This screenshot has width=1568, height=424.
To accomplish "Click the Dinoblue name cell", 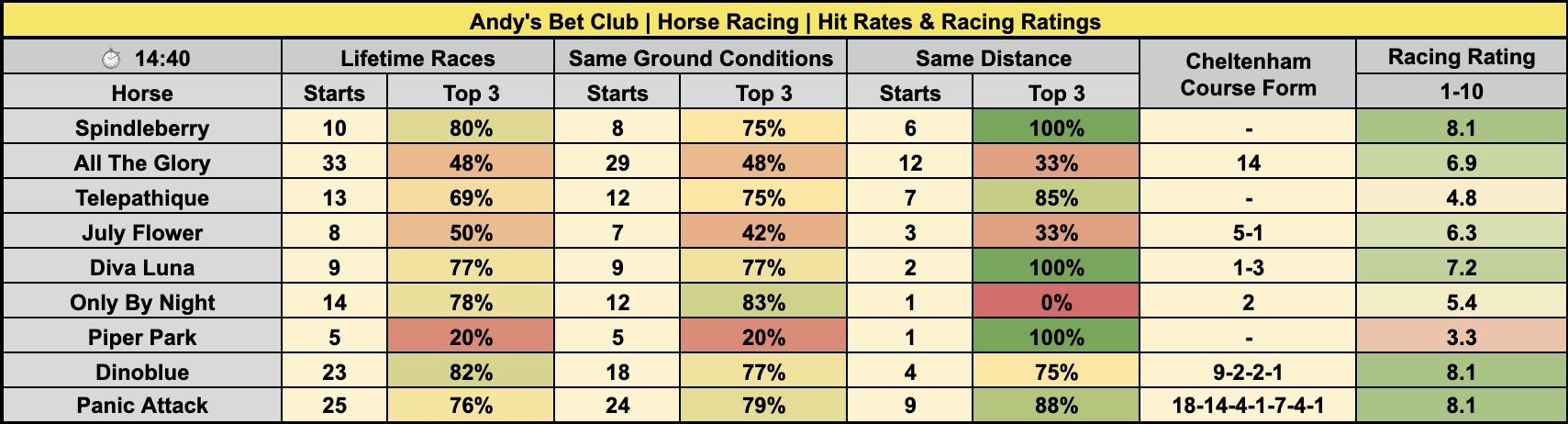I will pos(142,373).
